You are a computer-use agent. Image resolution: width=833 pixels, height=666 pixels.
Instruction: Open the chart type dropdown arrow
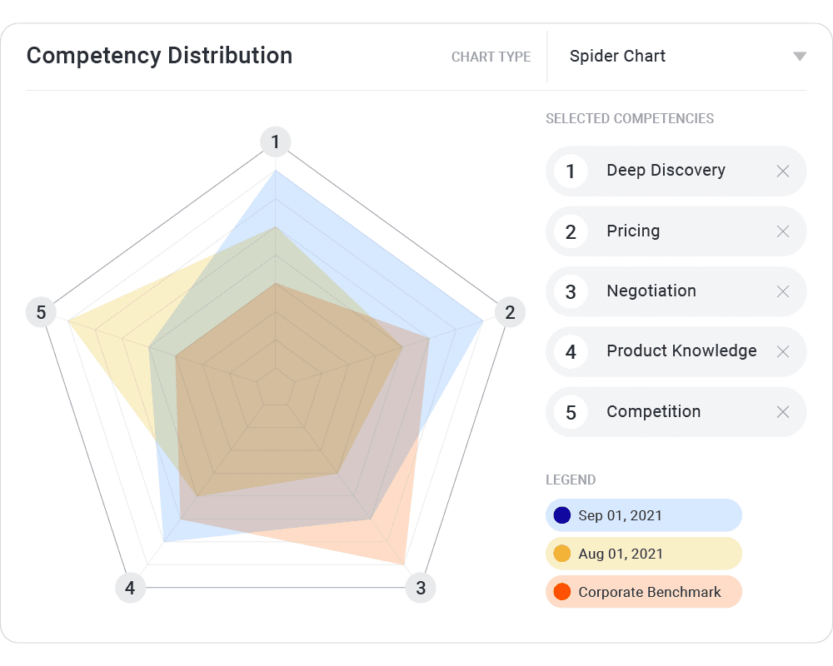click(799, 57)
